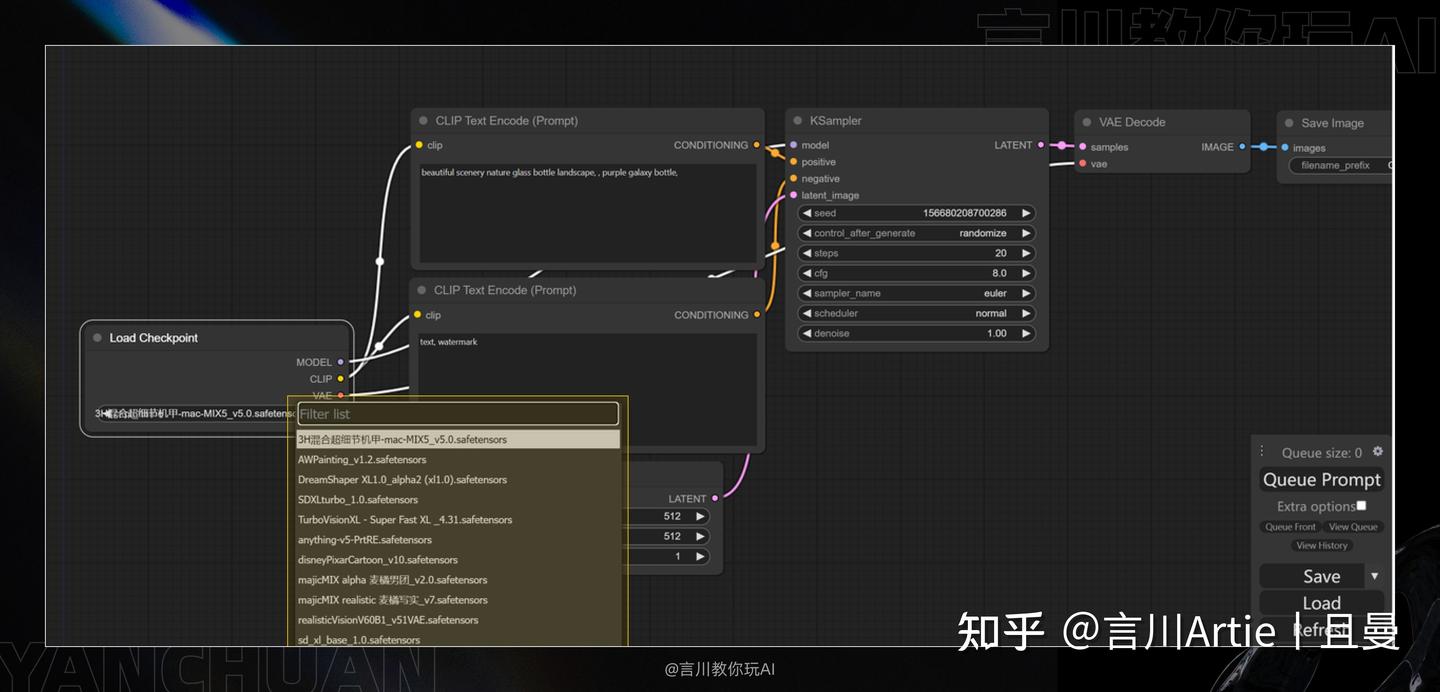Click the VAE Decode node collapse dot
Screen dimensions: 1440x692
point(1086,122)
